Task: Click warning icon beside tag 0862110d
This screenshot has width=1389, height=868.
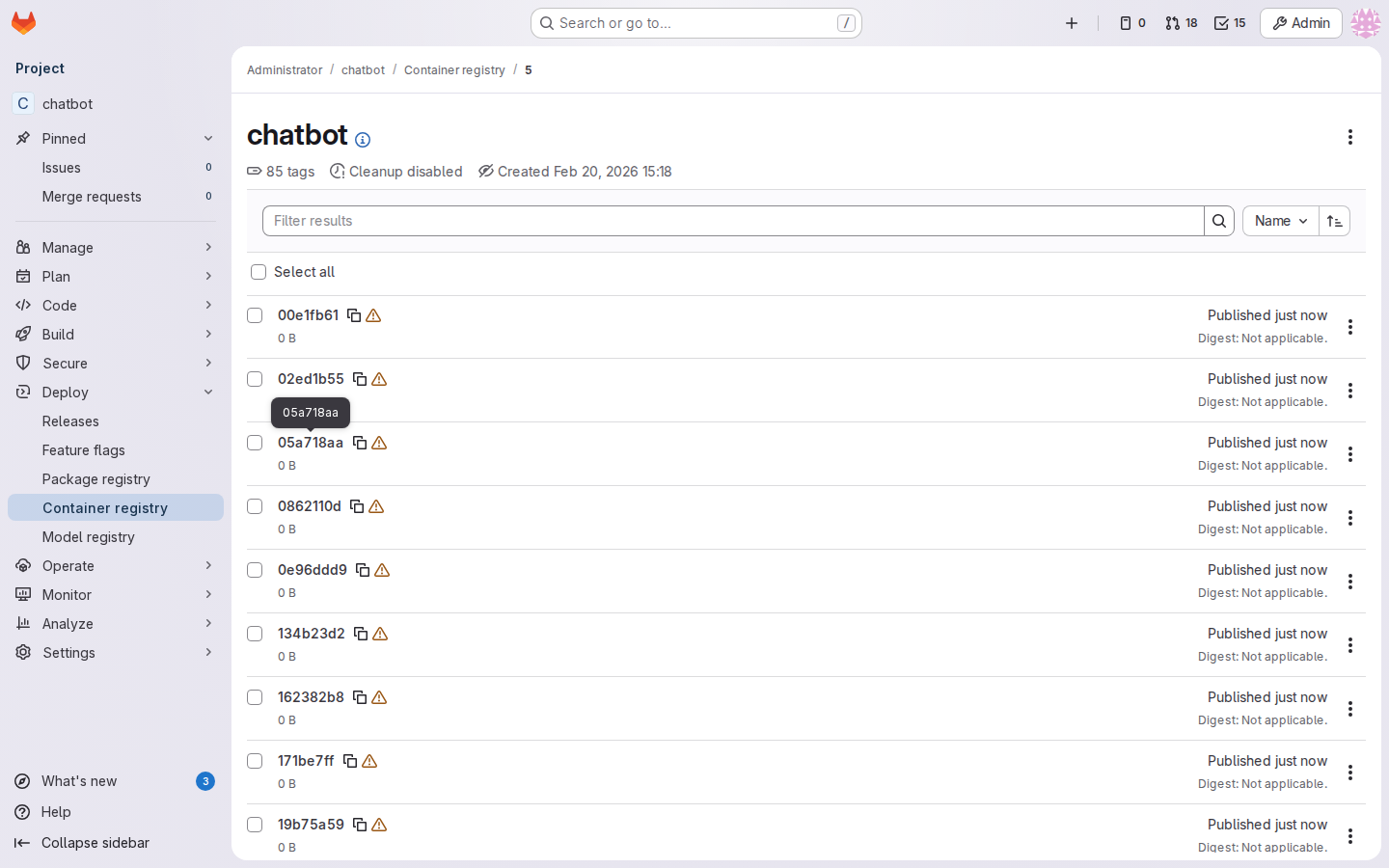Action: tap(376, 506)
